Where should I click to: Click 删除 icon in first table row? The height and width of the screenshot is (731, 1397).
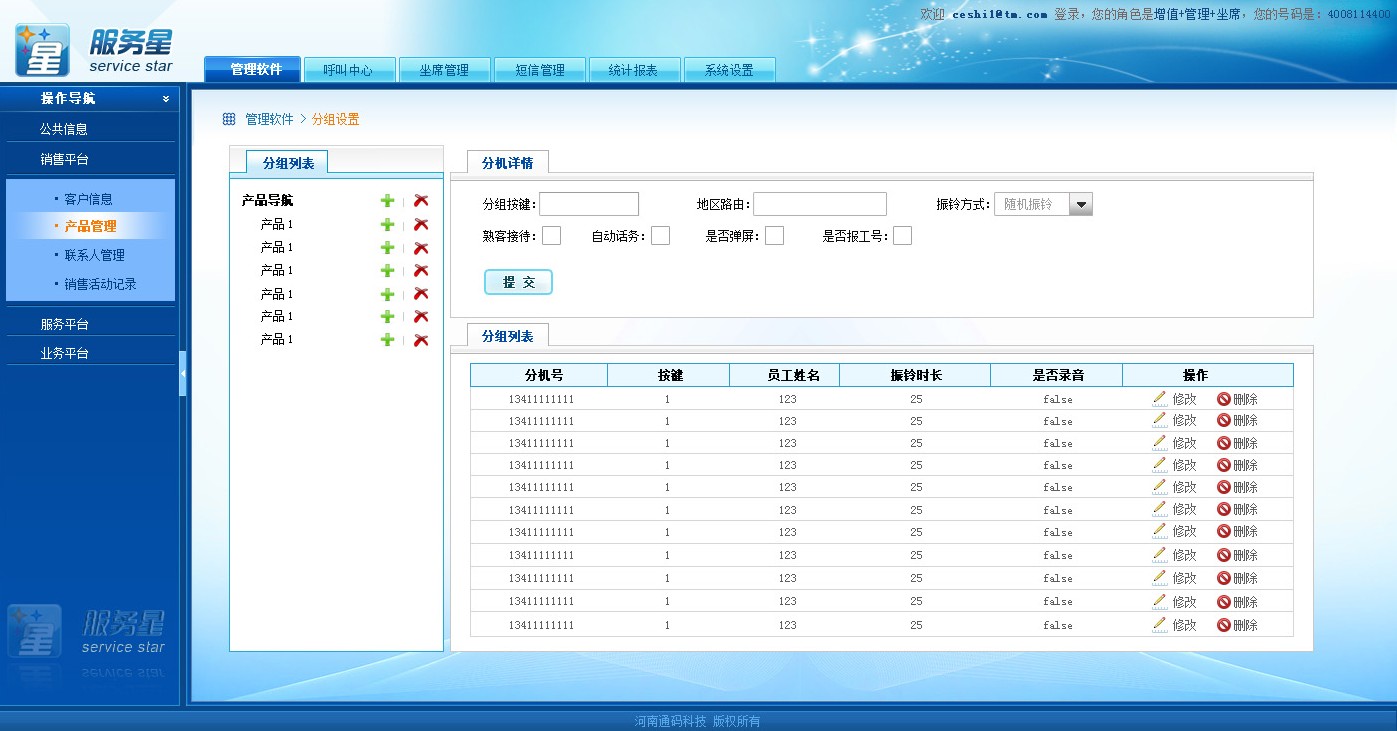point(1223,399)
